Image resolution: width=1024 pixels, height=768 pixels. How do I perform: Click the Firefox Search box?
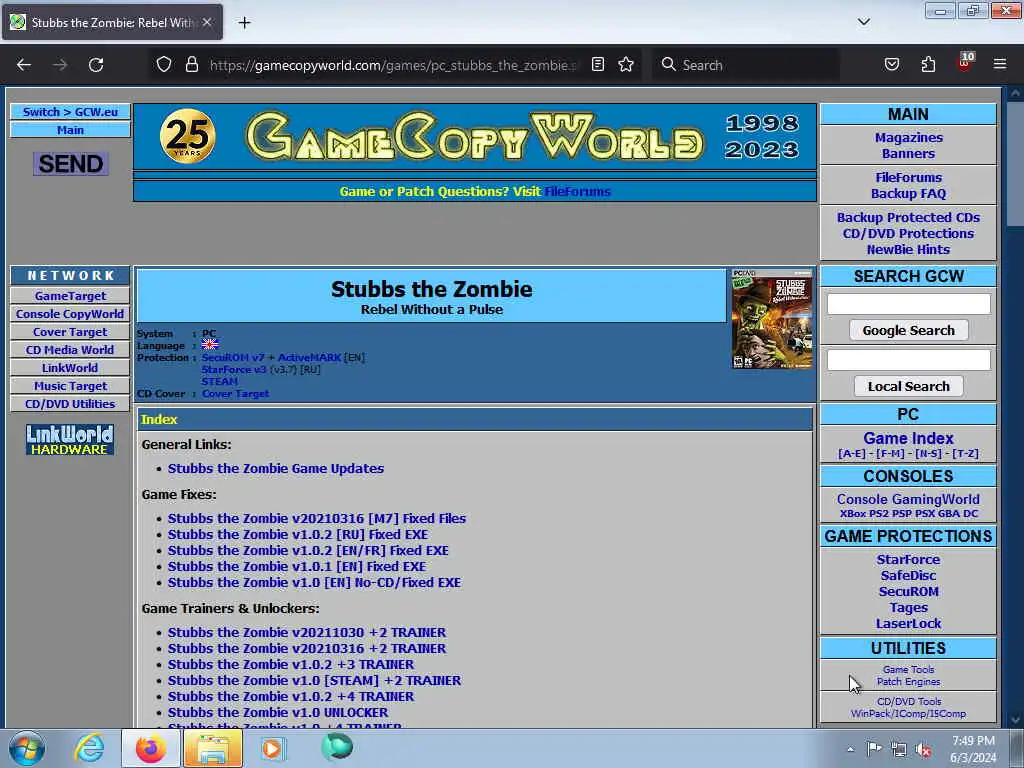pyautogui.click(x=746, y=65)
